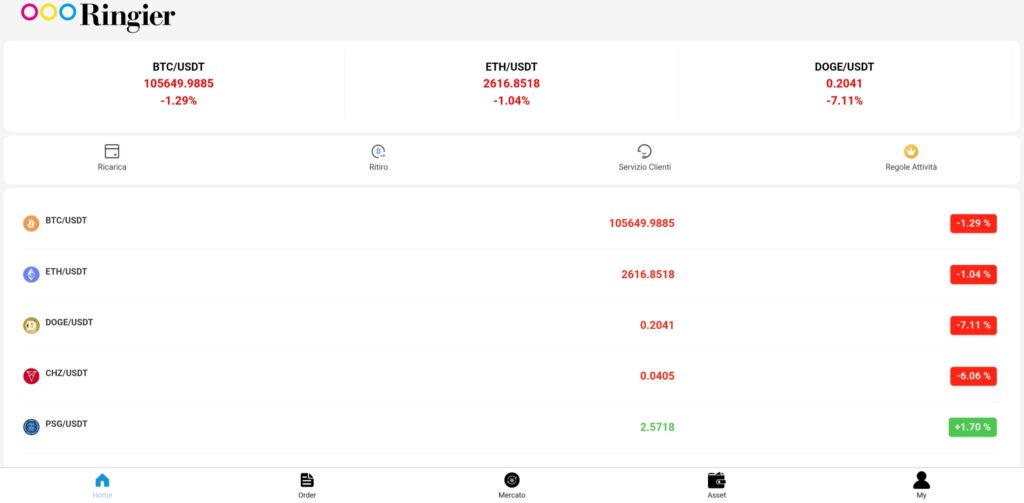1024x503 pixels.
Task: Select ETH/USDT pair name in list
Action: pyautogui.click(x=66, y=272)
